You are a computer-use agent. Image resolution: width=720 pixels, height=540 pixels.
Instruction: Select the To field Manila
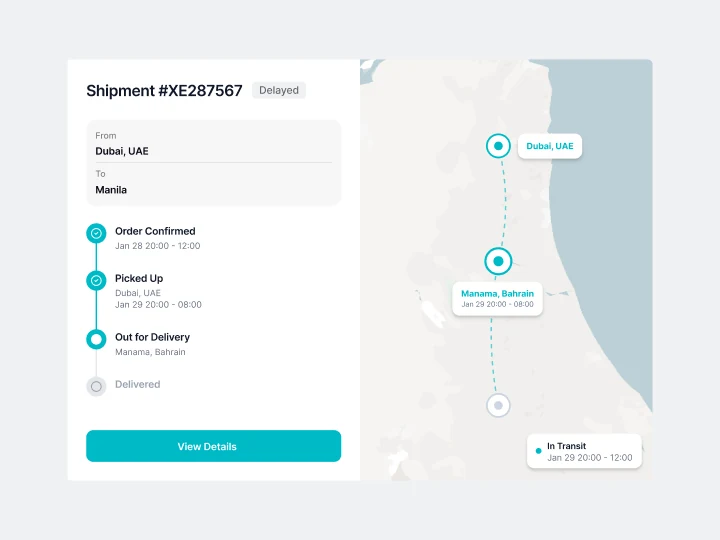coord(214,183)
